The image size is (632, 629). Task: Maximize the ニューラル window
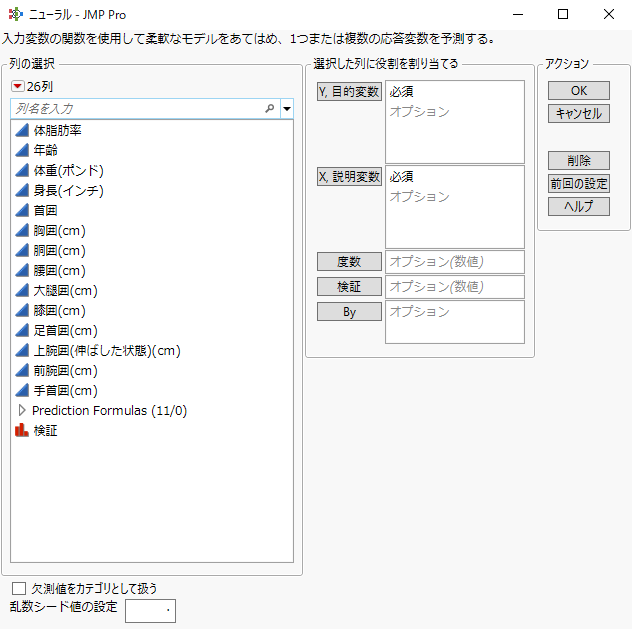click(x=563, y=15)
